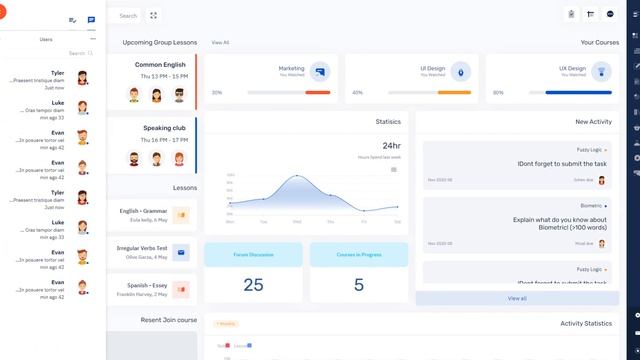Adjust the Marketing red progress bar
Screen dimensions: 640x360
coord(318,93)
